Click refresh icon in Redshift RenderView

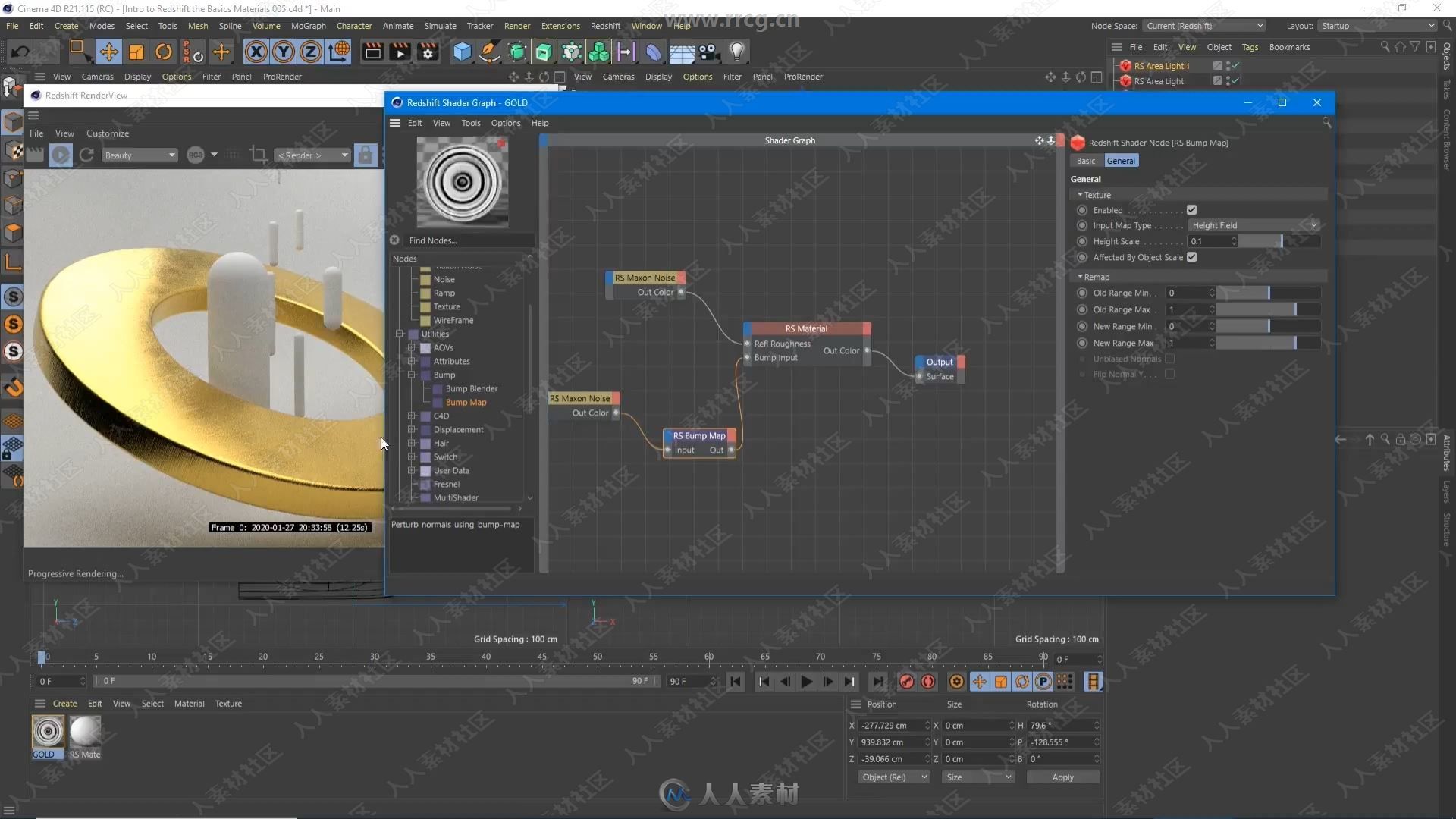[x=86, y=155]
